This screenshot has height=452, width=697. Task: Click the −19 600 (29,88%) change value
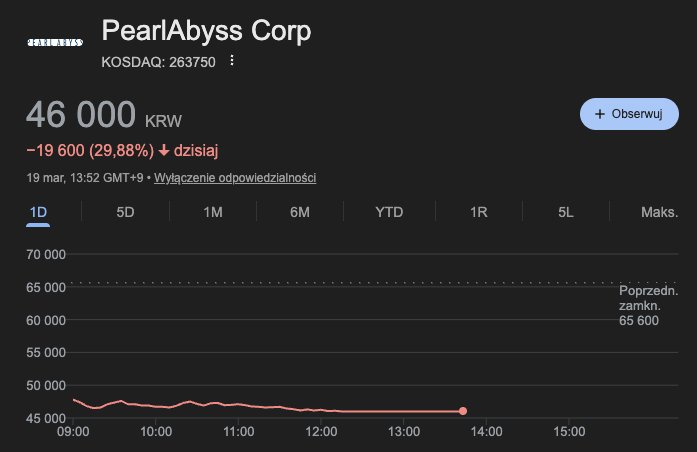[90, 151]
